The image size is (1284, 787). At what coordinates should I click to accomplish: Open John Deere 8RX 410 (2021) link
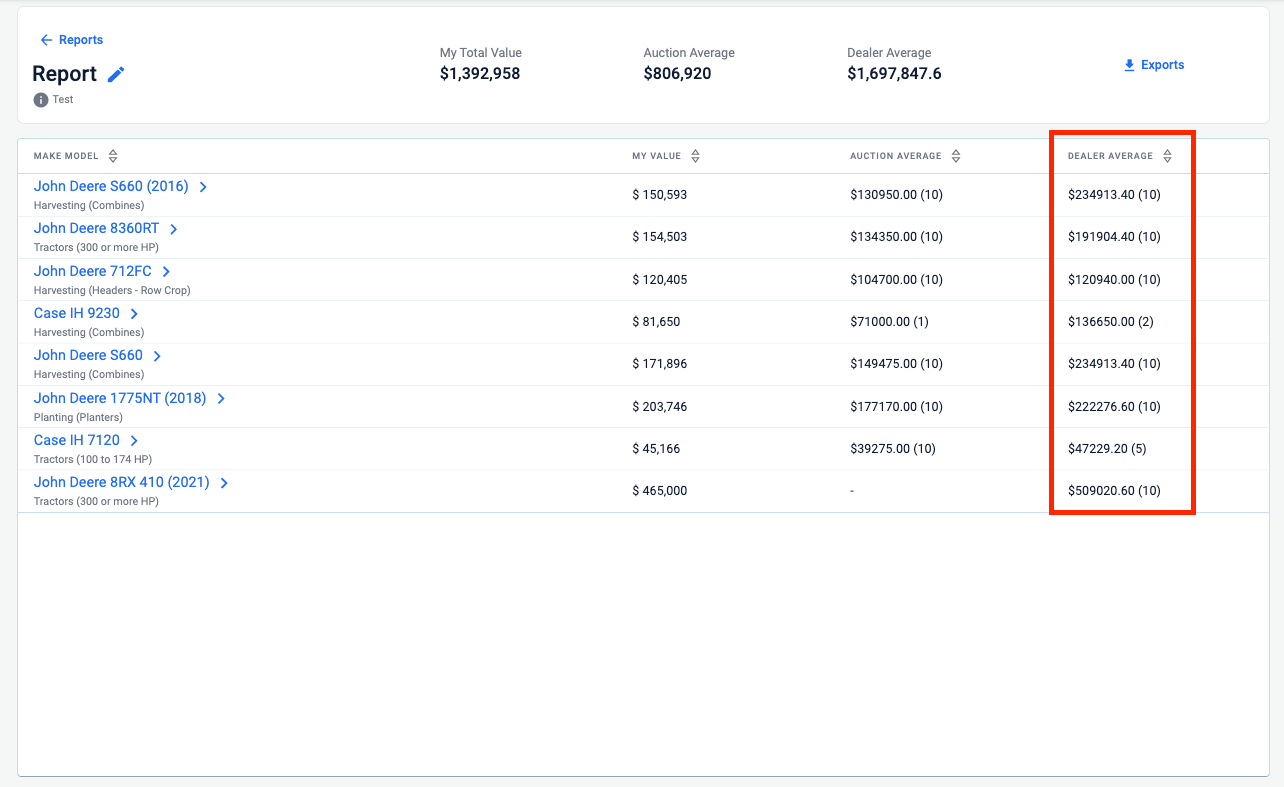coord(122,482)
